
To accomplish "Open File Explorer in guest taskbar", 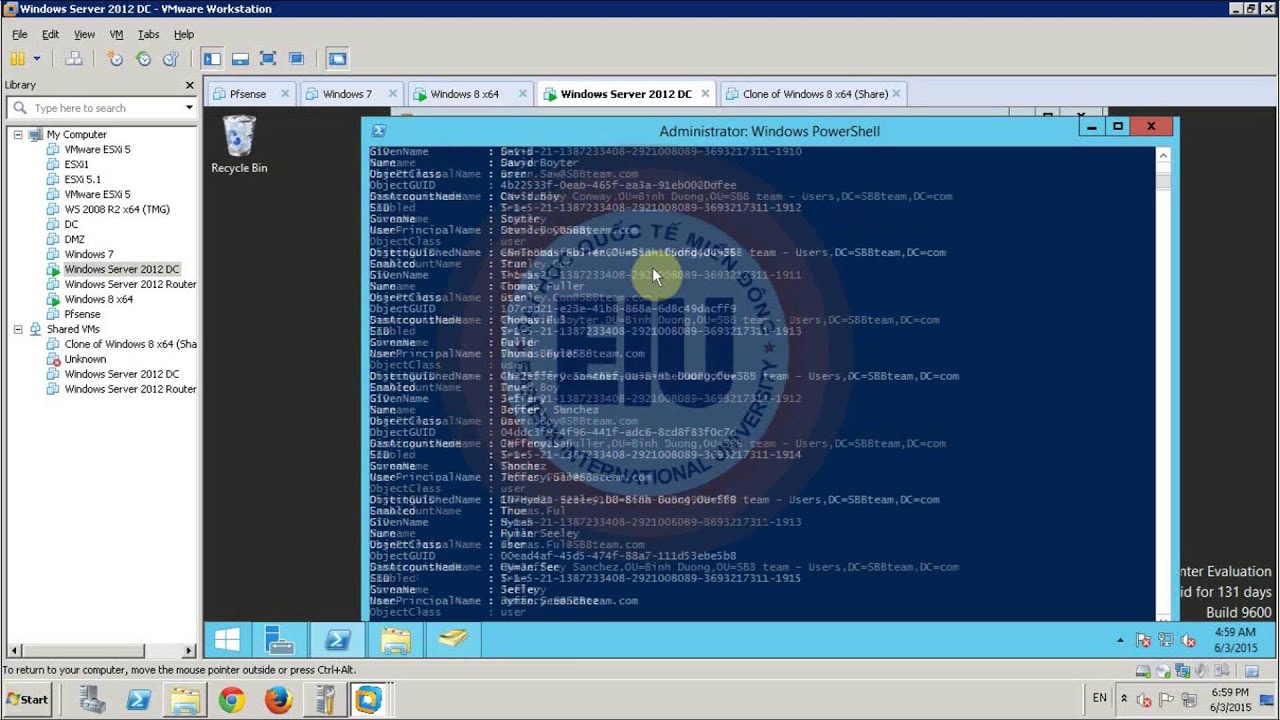I will click(x=396, y=640).
